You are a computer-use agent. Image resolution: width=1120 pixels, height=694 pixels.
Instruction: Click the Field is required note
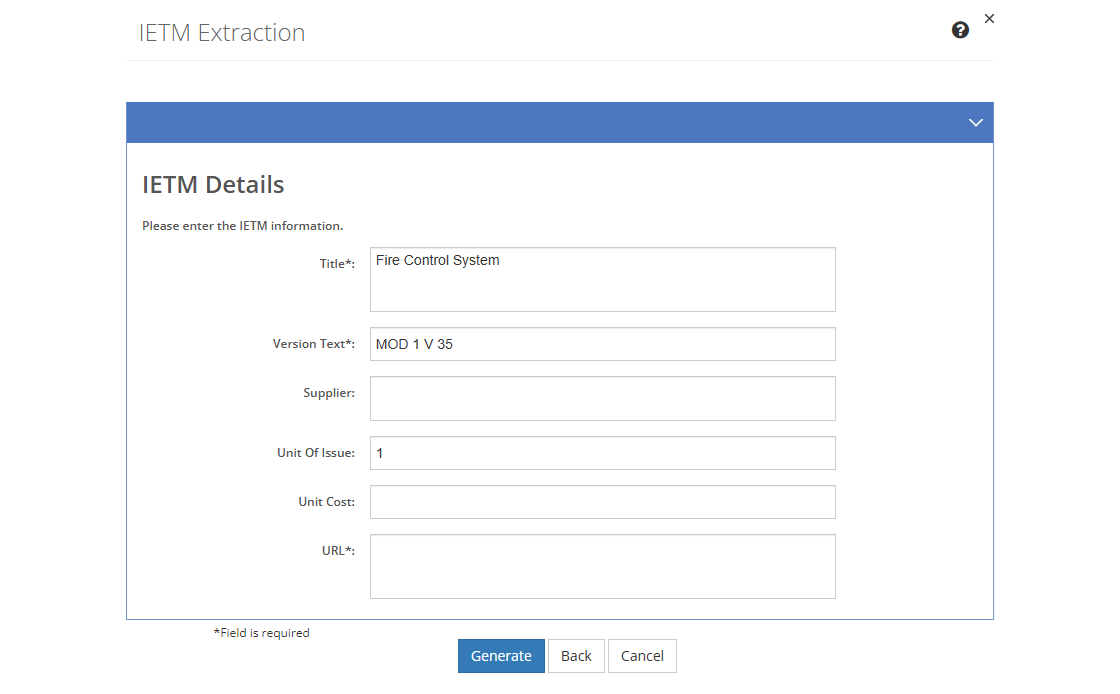click(x=261, y=632)
